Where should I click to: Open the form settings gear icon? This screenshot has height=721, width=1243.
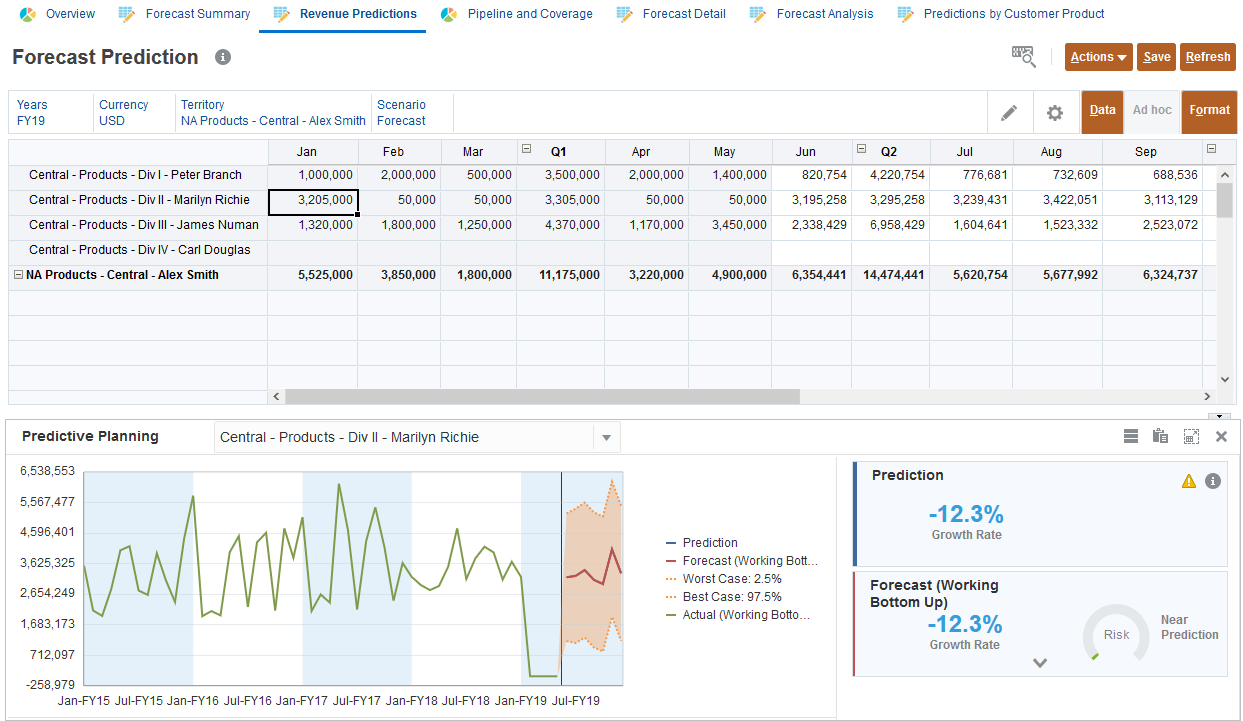pos(1054,113)
